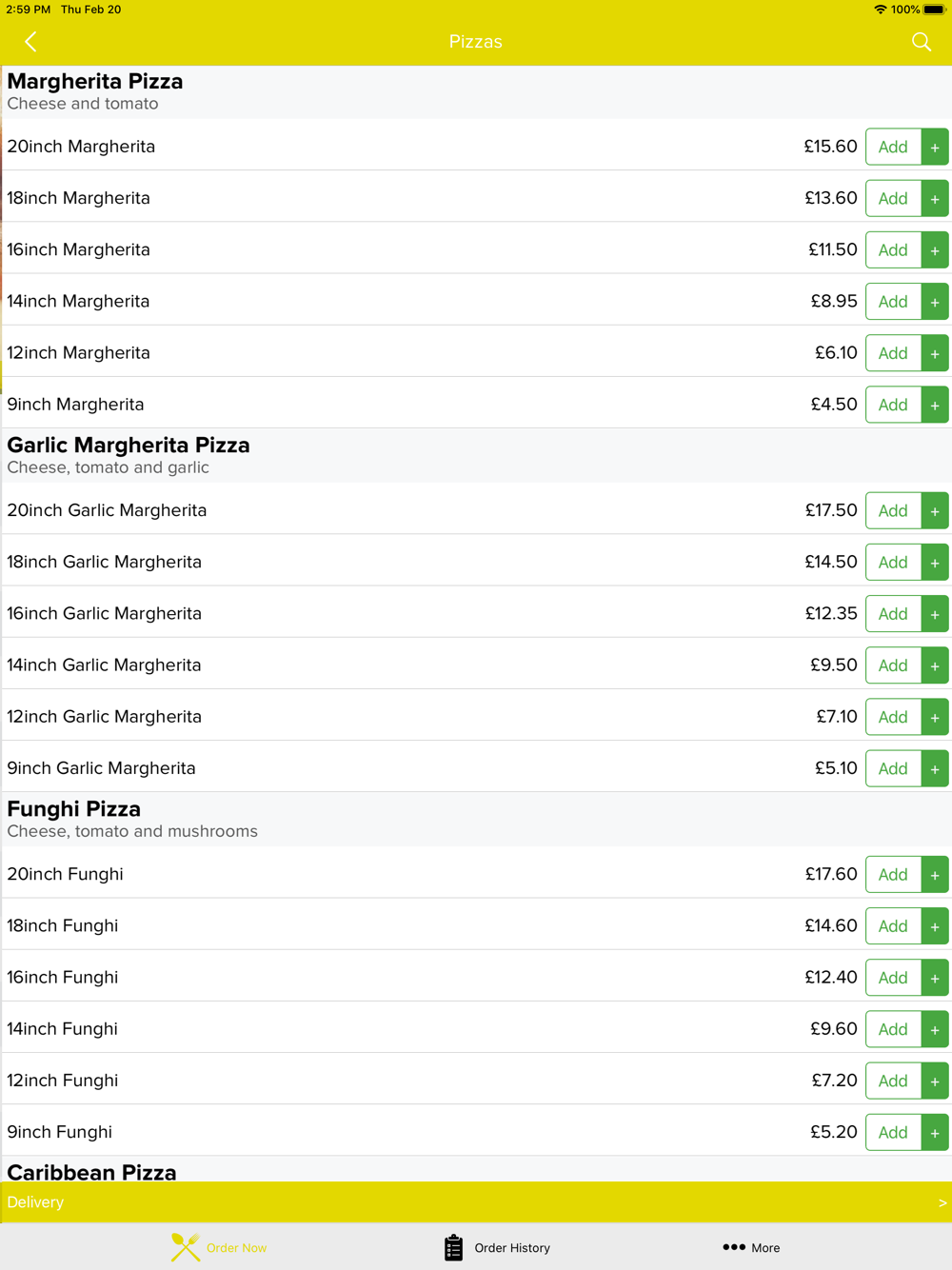Screen dimensions: 952x1270
Task: Go back using the back arrow
Action: point(30,42)
